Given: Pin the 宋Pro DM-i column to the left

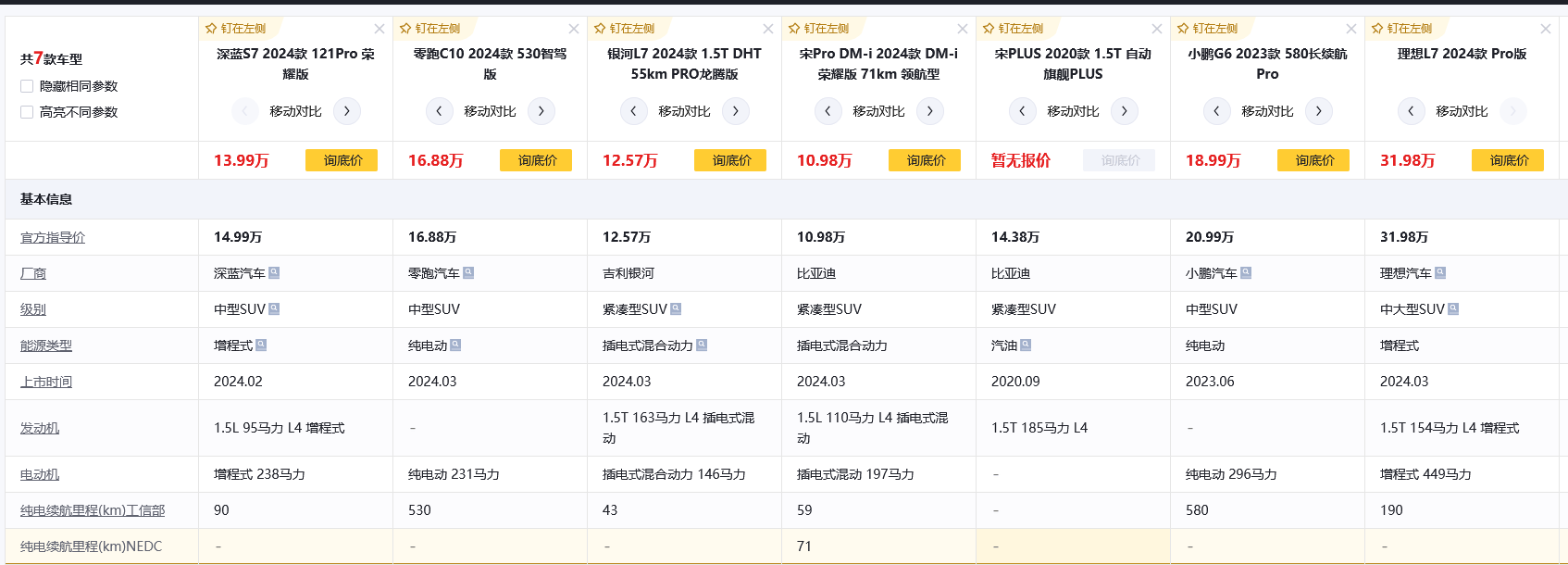Looking at the screenshot, I should 819,29.
